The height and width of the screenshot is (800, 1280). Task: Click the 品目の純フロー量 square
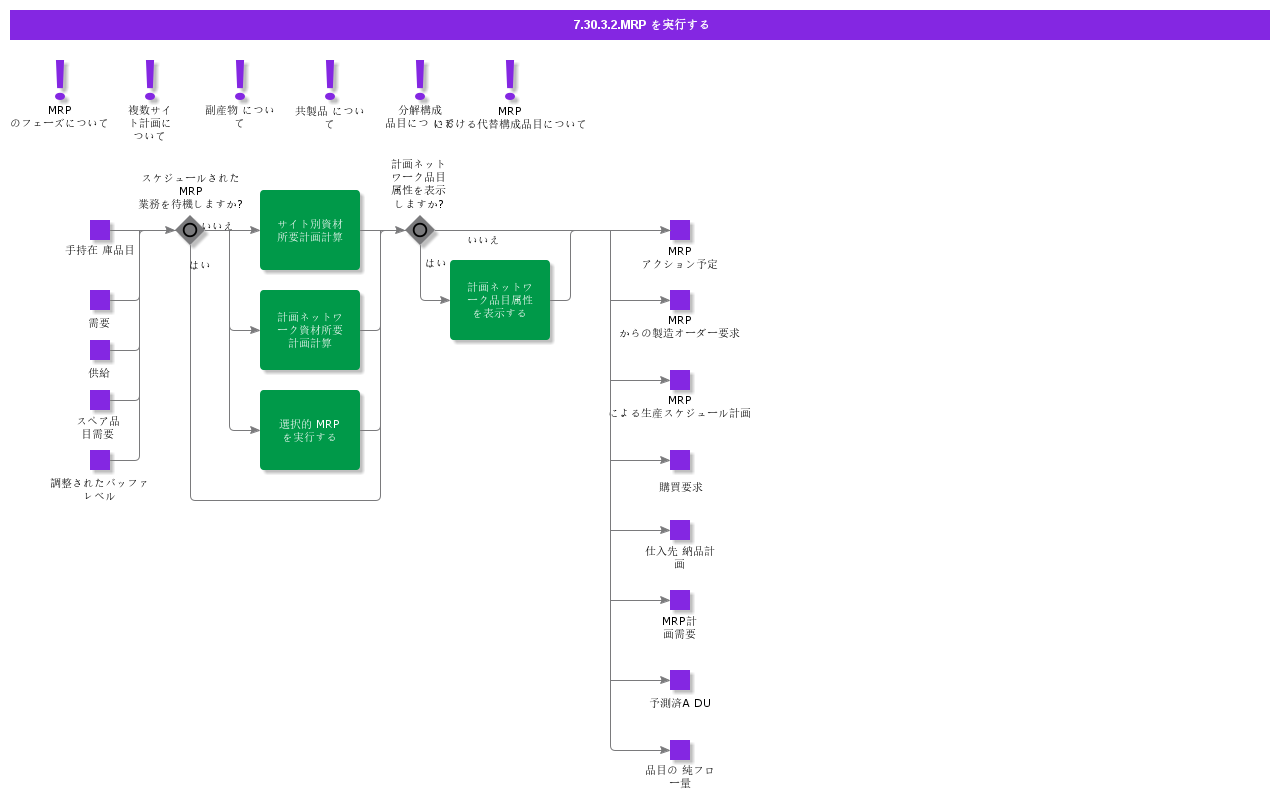680,750
